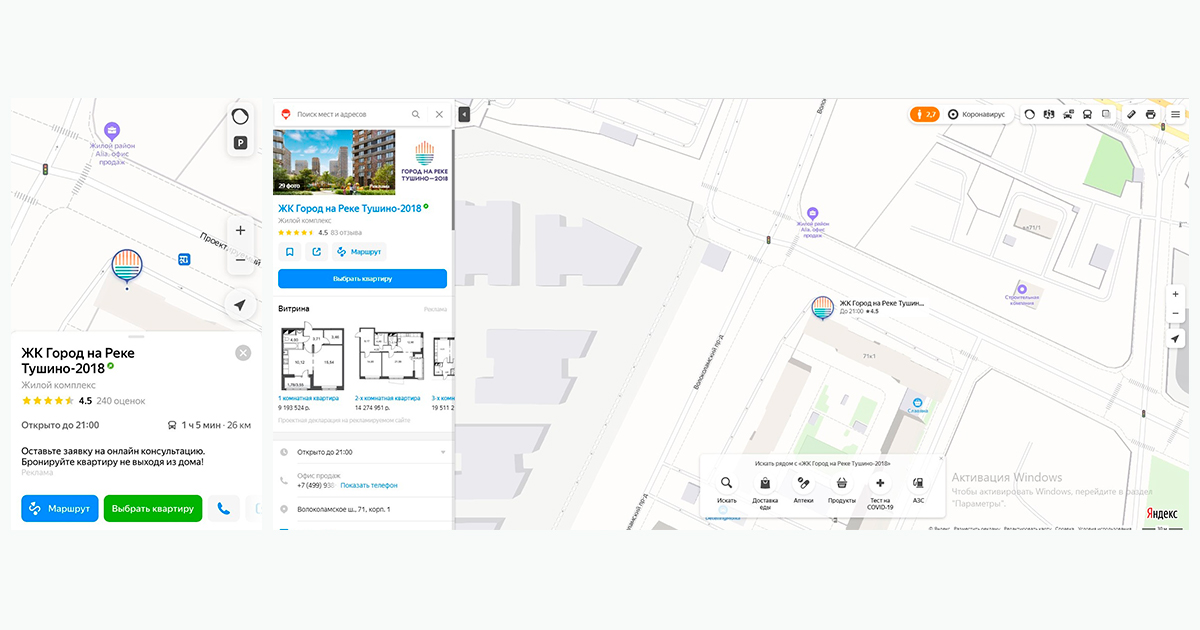Viewport: 1200px width, 630px height.
Task: Click the Витрина section heading
Action: coord(294,309)
